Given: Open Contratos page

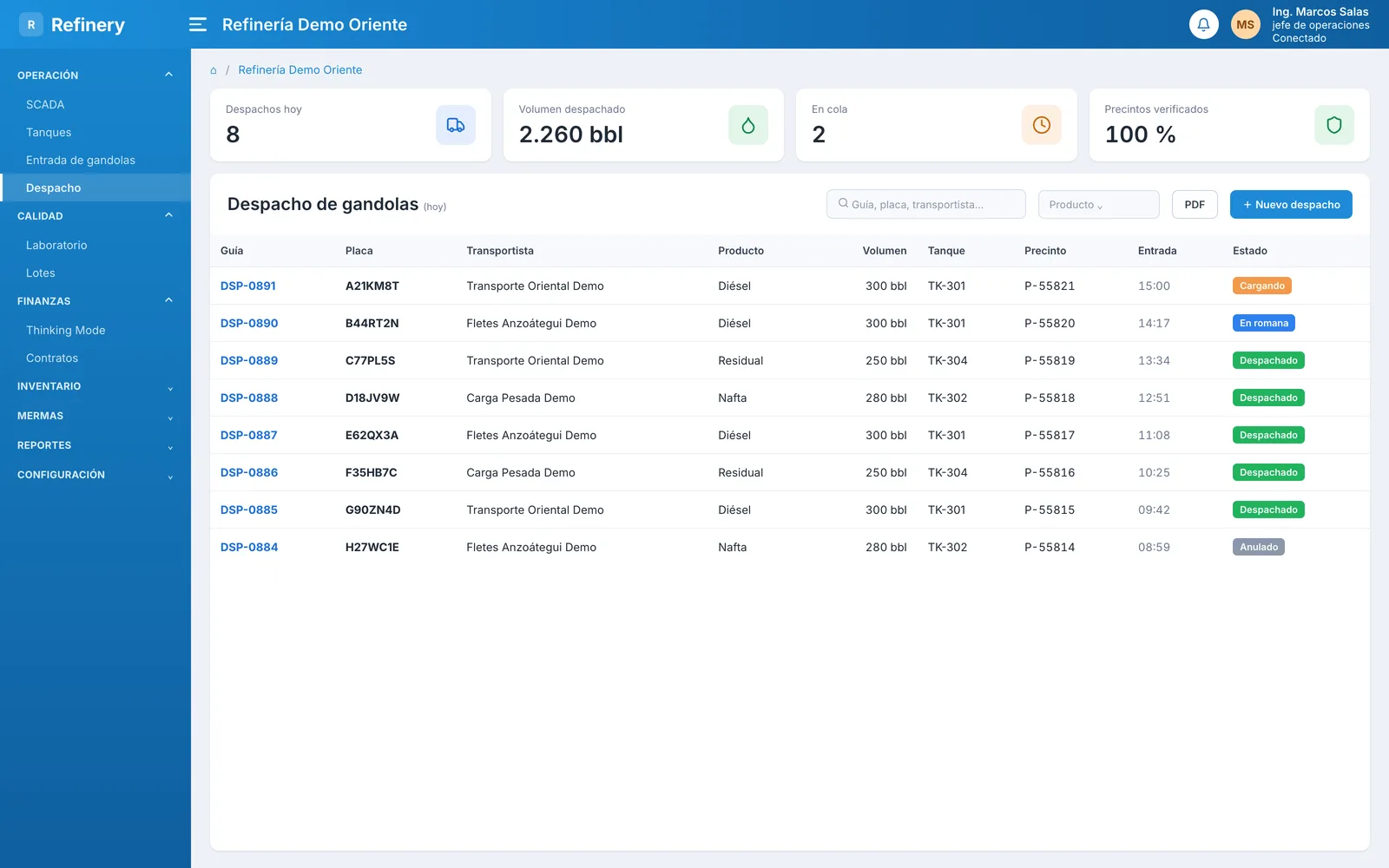Looking at the screenshot, I should [x=95, y=358].
